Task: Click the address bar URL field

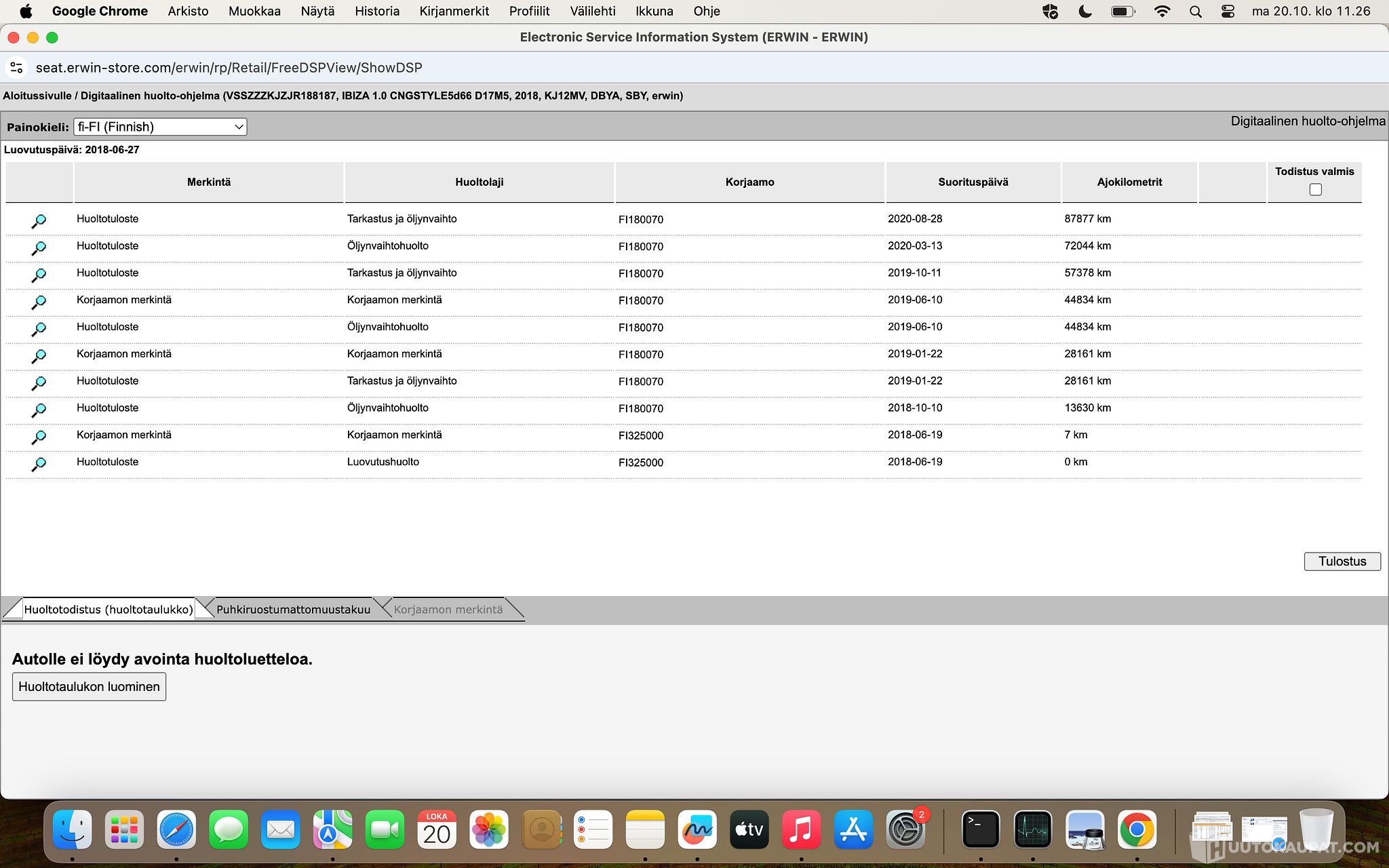Action: coord(229,68)
